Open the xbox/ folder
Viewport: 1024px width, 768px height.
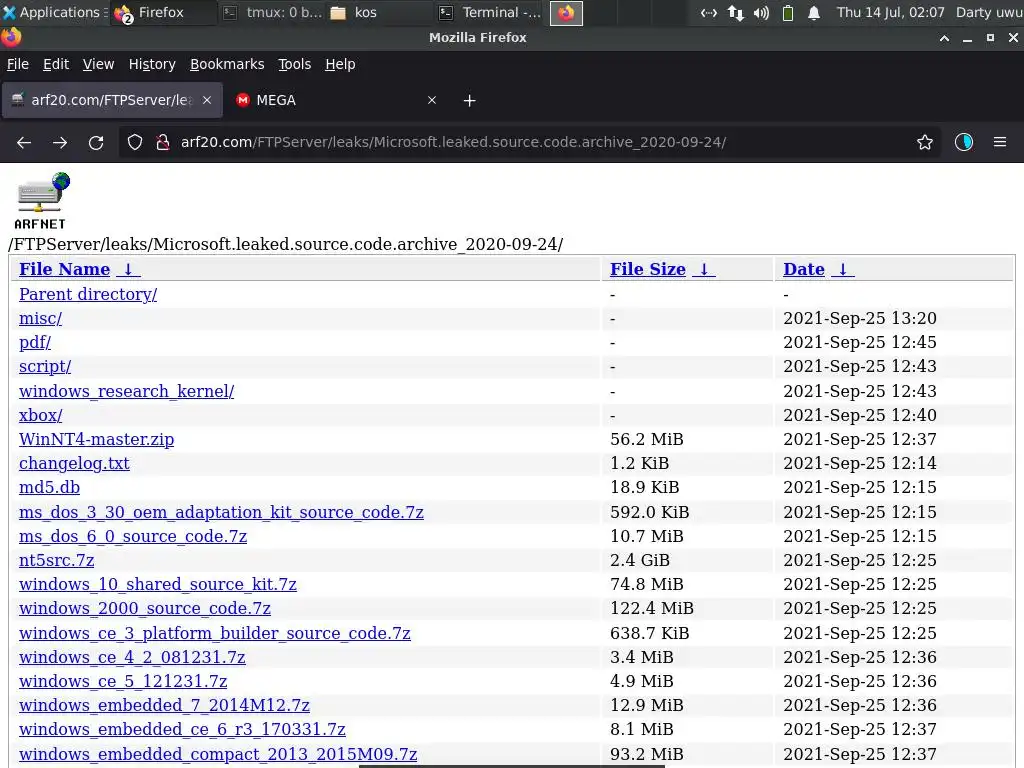point(40,415)
